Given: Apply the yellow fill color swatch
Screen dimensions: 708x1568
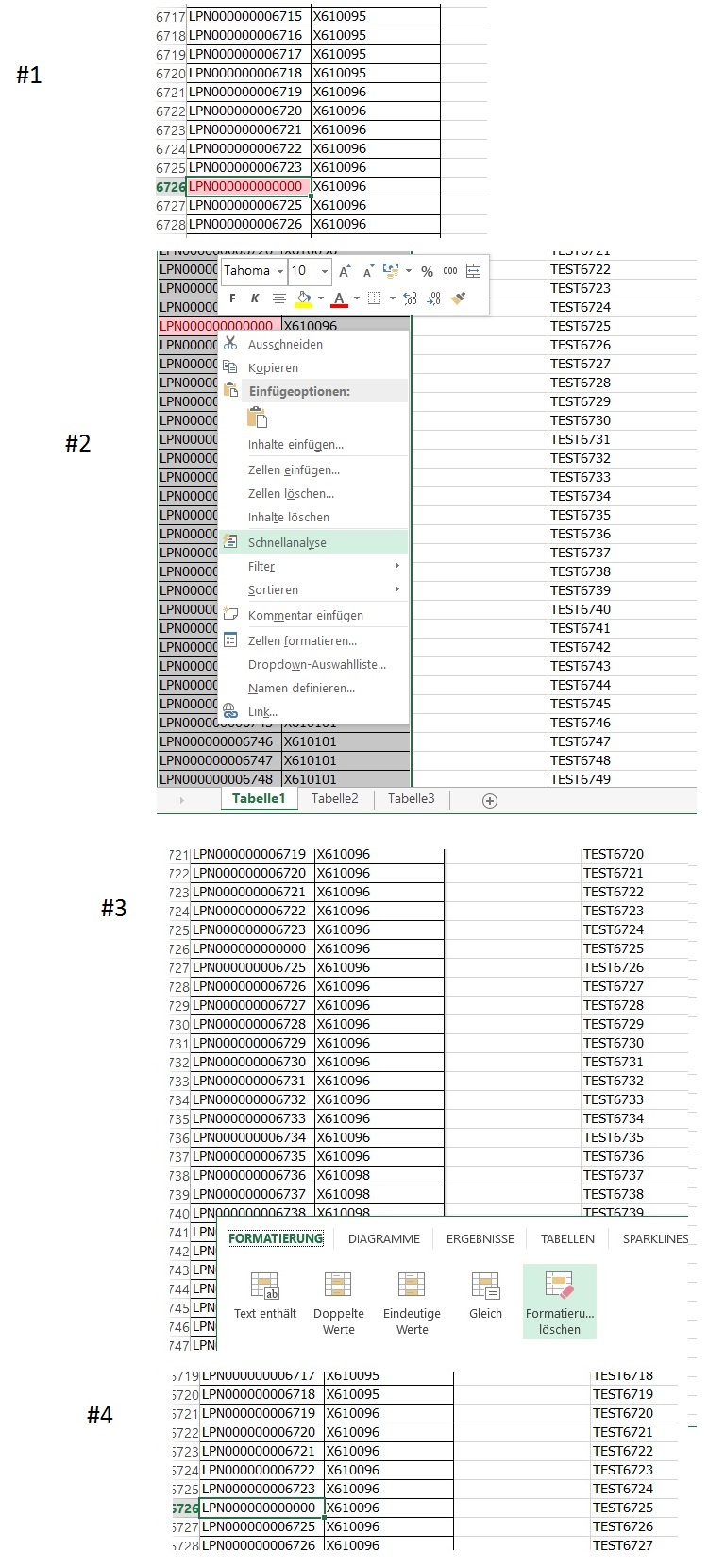Looking at the screenshot, I should [x=303, y=298].
